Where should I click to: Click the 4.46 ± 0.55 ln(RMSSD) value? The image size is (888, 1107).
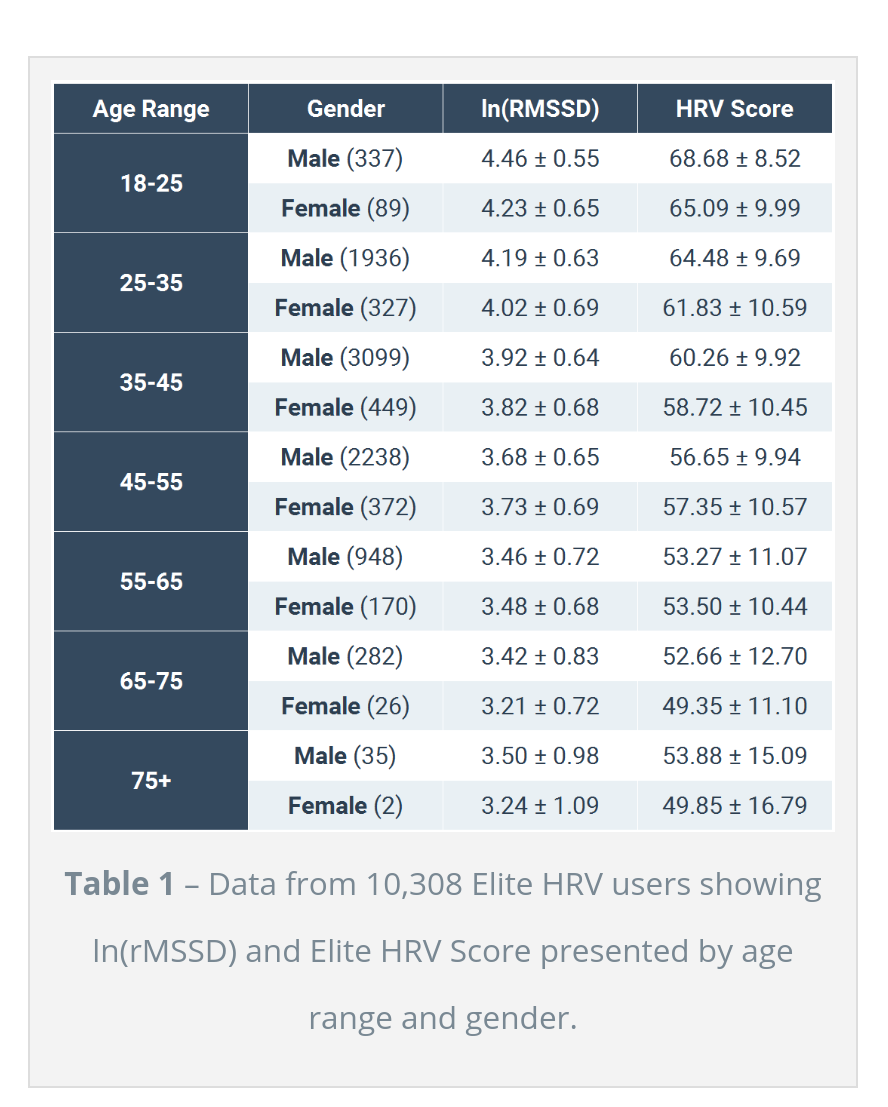[x=540, y=158]
